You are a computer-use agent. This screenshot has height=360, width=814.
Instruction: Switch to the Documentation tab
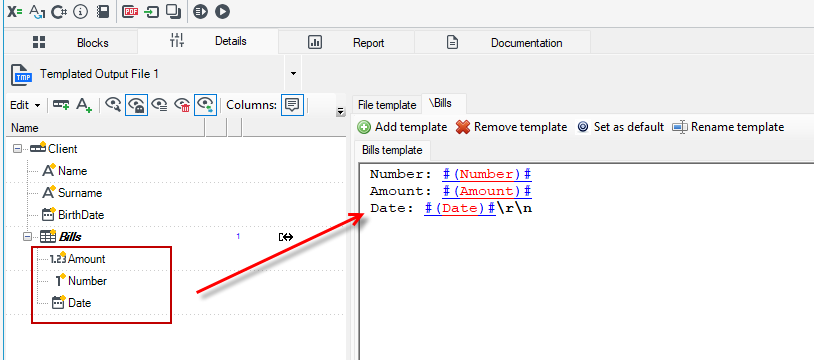click(503, 43)
